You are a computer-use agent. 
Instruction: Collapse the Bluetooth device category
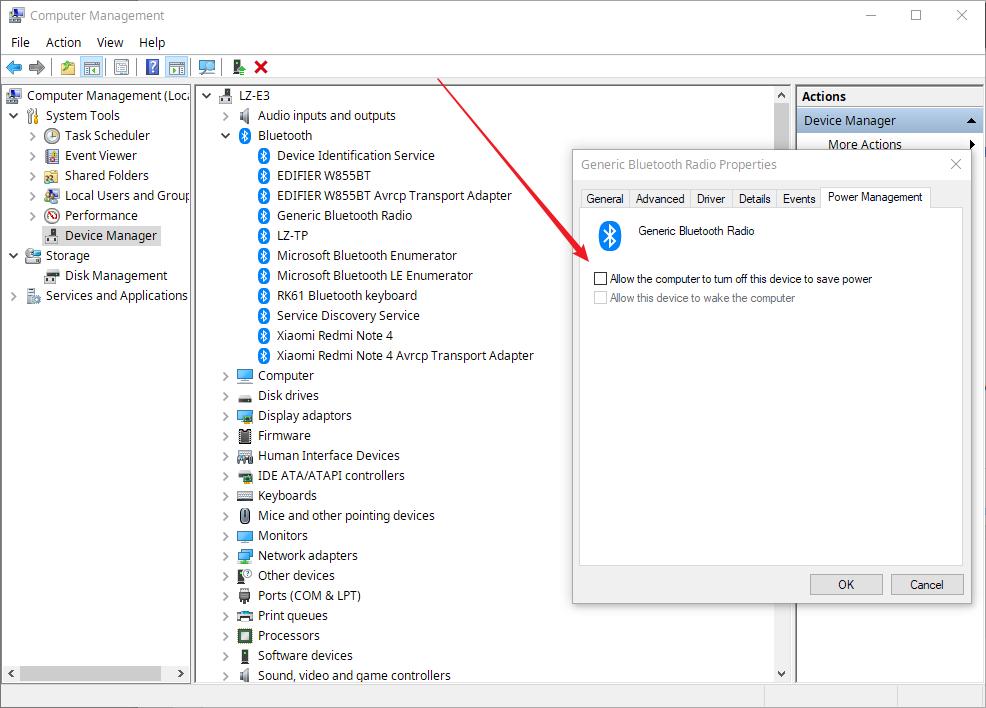tap(226, 136)
